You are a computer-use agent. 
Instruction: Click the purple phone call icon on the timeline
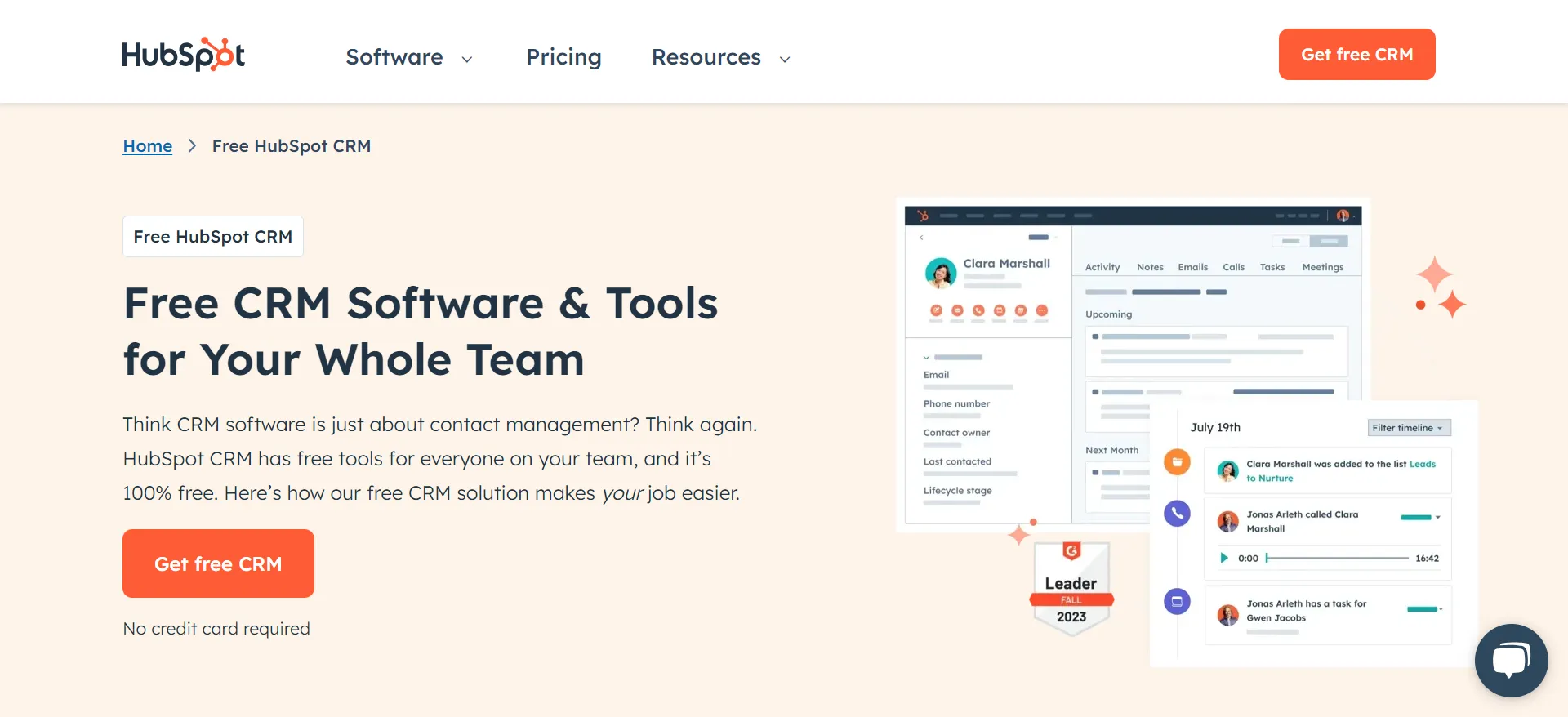1177,513
